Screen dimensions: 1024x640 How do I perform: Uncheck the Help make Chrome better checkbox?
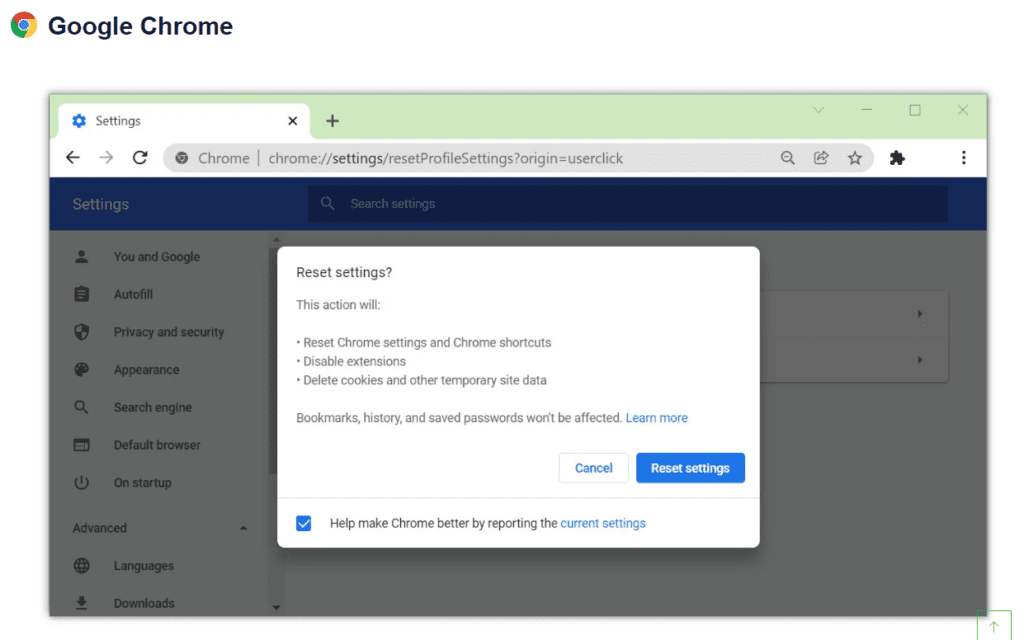pyautogui.click(x=304, y=523)
